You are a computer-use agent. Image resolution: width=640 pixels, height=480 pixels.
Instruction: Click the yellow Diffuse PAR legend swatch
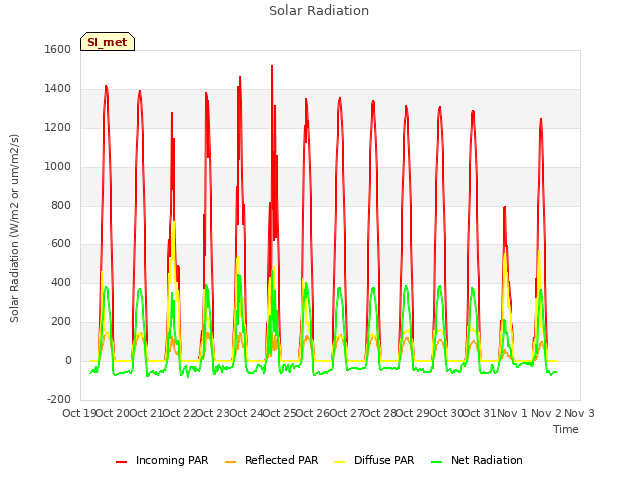coord(340,462)
